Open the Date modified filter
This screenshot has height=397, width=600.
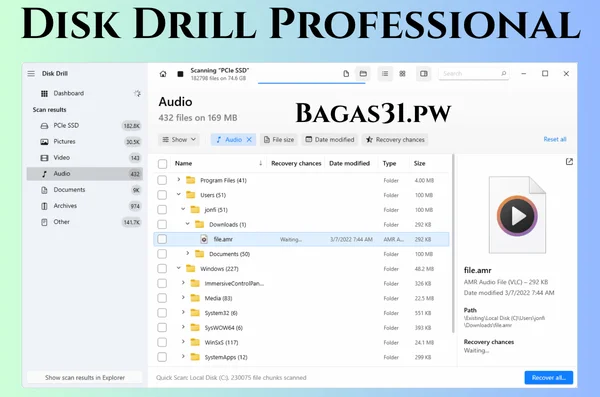[x=330, y=140]
